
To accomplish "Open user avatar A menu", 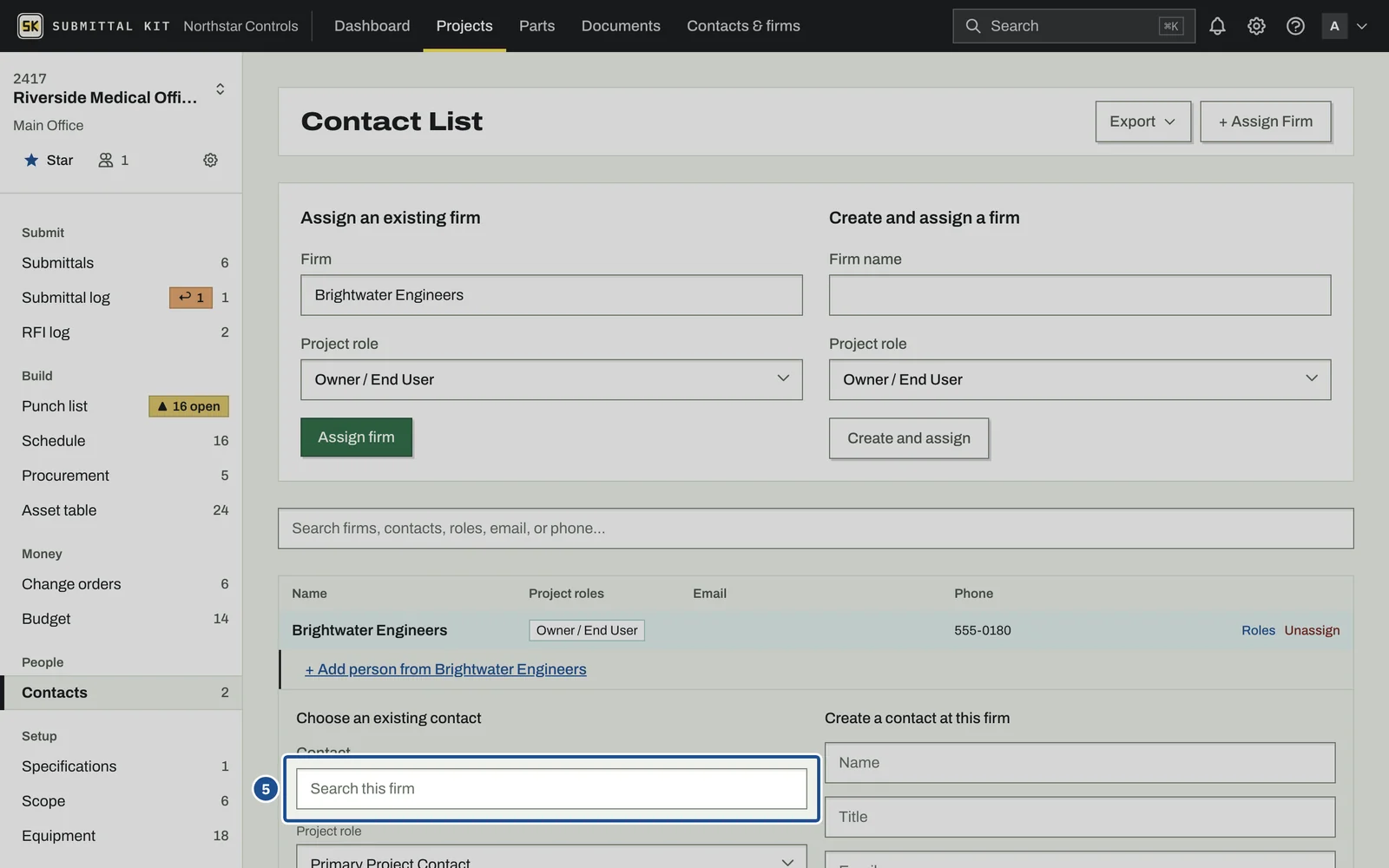I will pyautogui.click(x=1334, y=26).
